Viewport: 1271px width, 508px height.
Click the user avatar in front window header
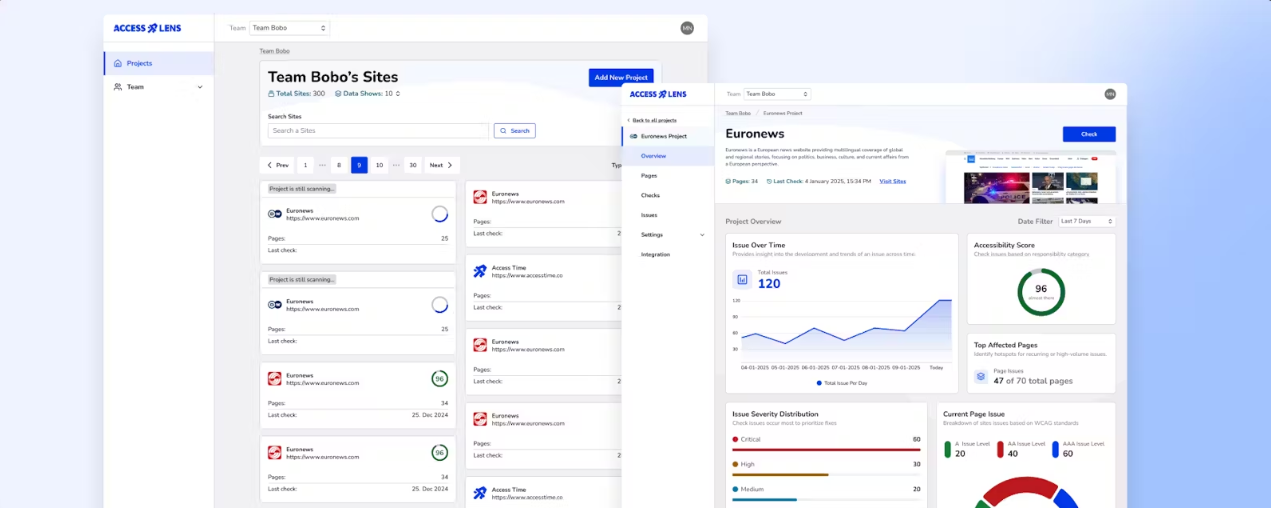coord(1110,94)
